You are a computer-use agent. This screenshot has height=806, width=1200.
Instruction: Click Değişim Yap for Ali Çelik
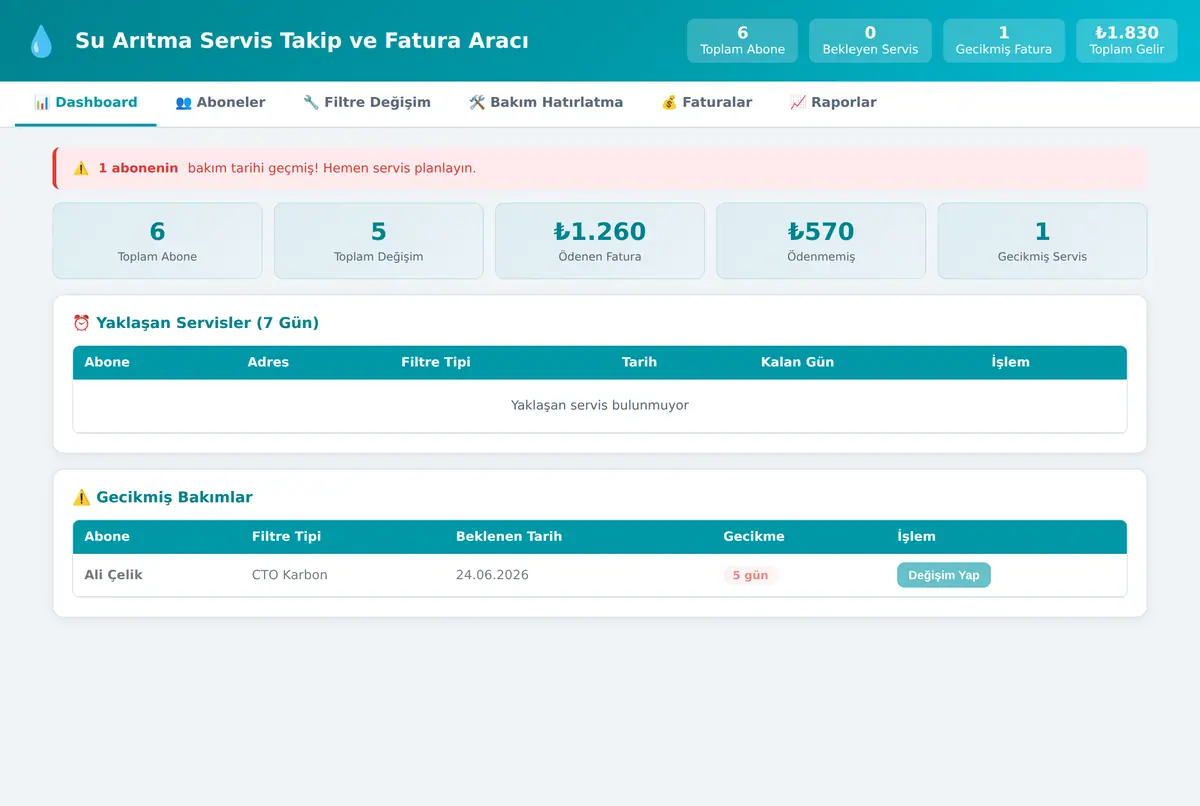(x=944, y=575)
